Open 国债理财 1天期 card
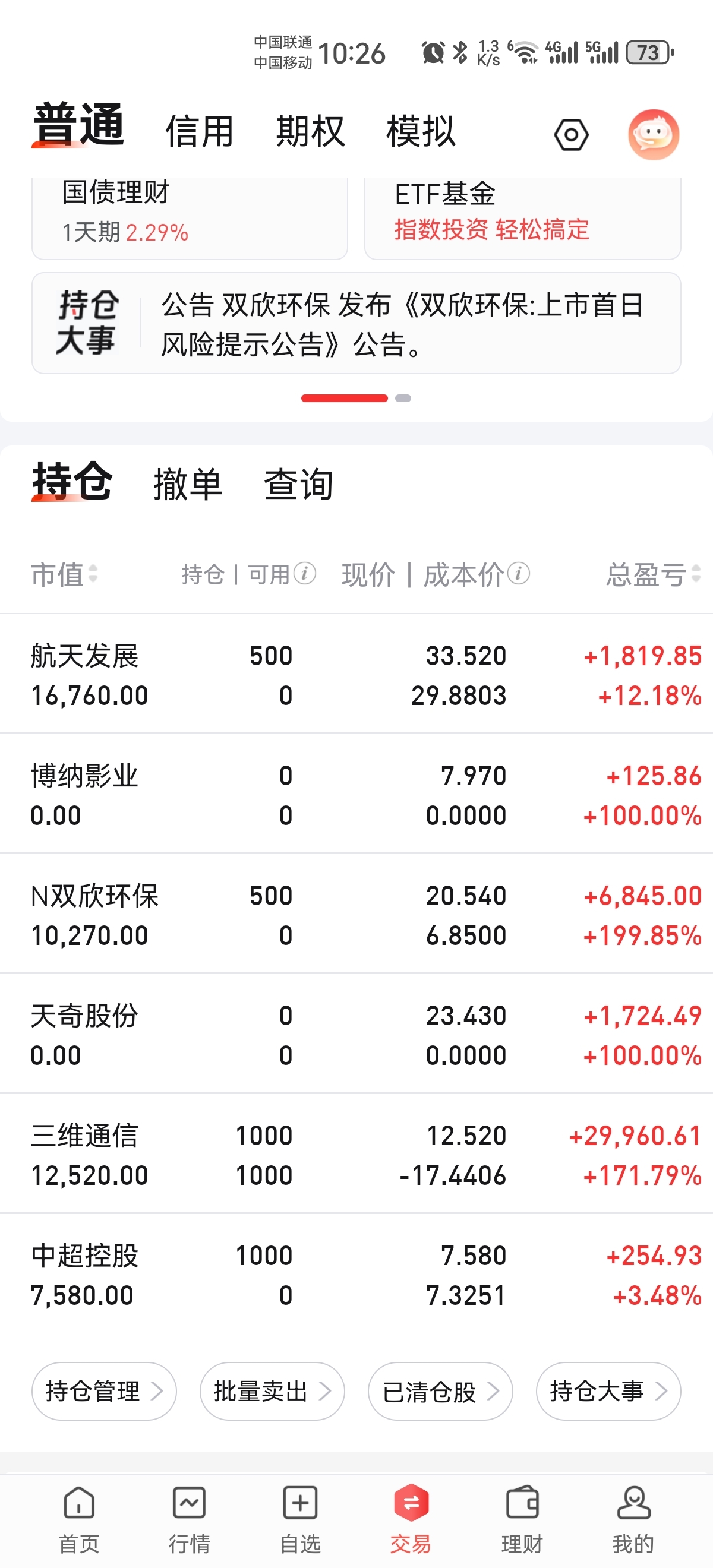 (190, 216)
